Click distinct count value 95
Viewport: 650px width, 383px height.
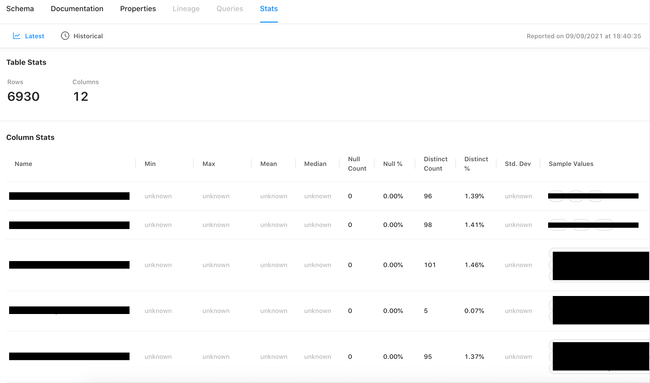click(428, 356)
